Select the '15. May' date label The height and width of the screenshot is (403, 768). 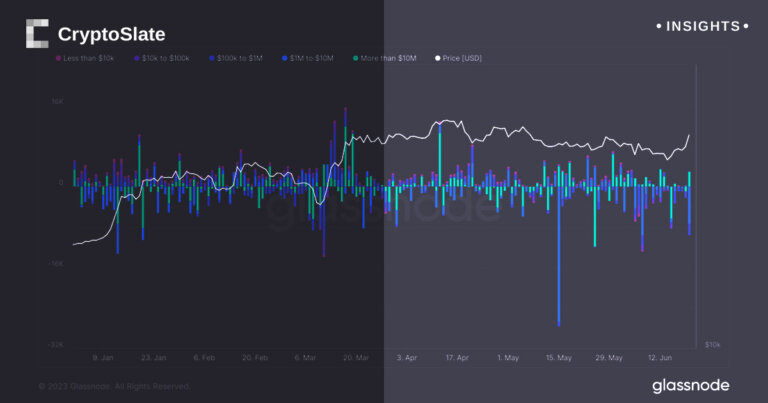pyautogui.click(x=559, y=358)
